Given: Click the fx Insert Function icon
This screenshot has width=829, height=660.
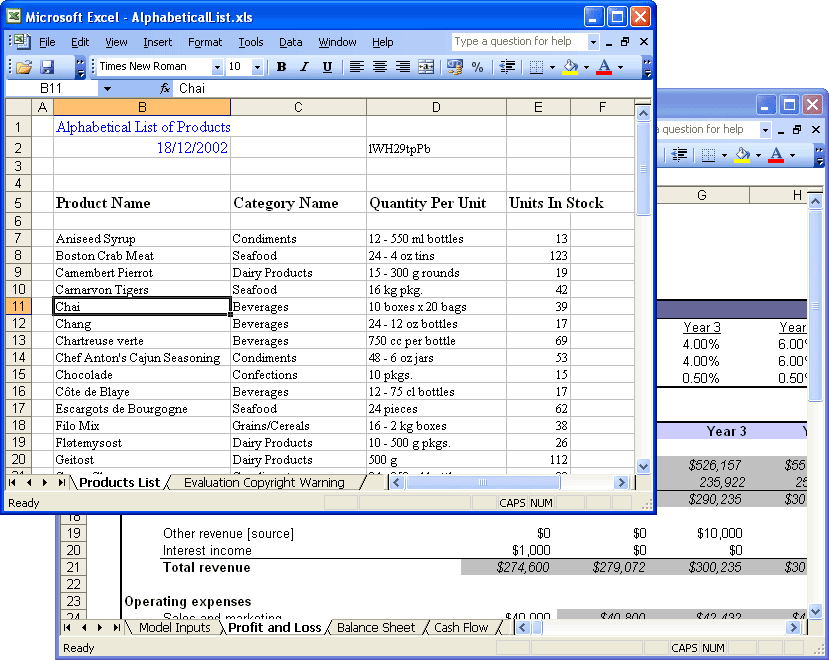Looking at the screenshot, I should click(x=165, y=88).
